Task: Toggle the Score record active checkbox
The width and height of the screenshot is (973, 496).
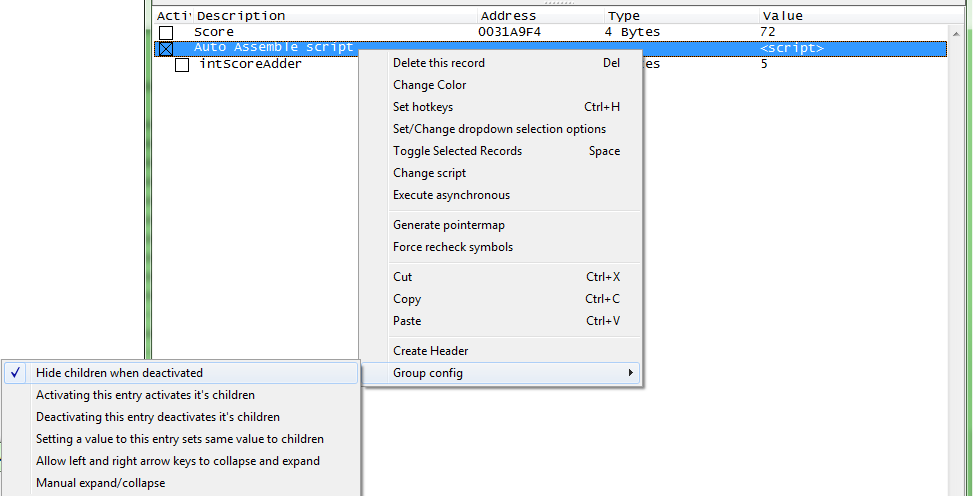Action: (x=166, y=33)
